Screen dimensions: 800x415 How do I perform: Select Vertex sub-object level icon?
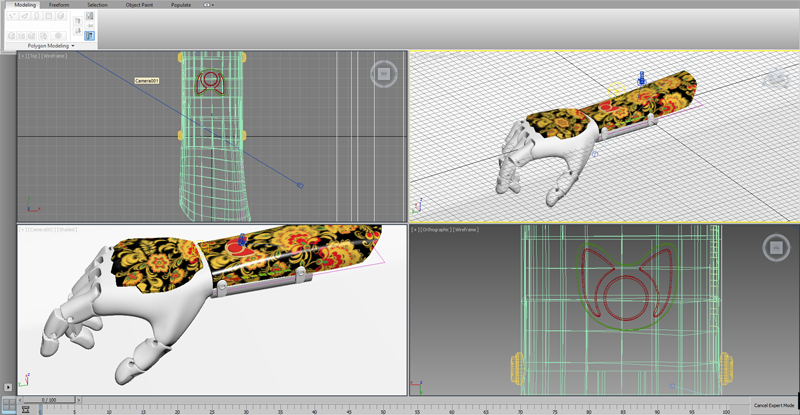pyautogui.click(x=12, y=16)
